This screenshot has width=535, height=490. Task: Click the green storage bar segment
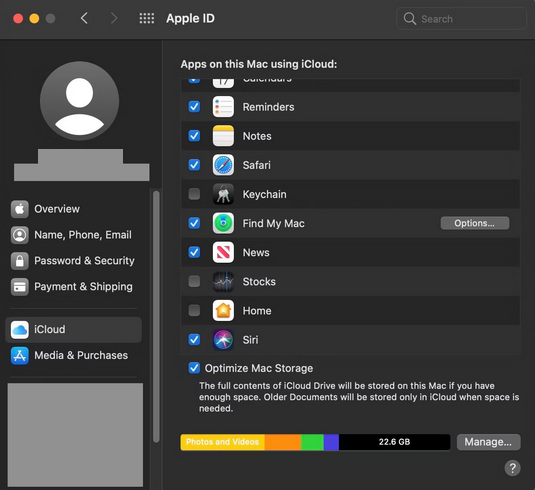tap(312, 442)
